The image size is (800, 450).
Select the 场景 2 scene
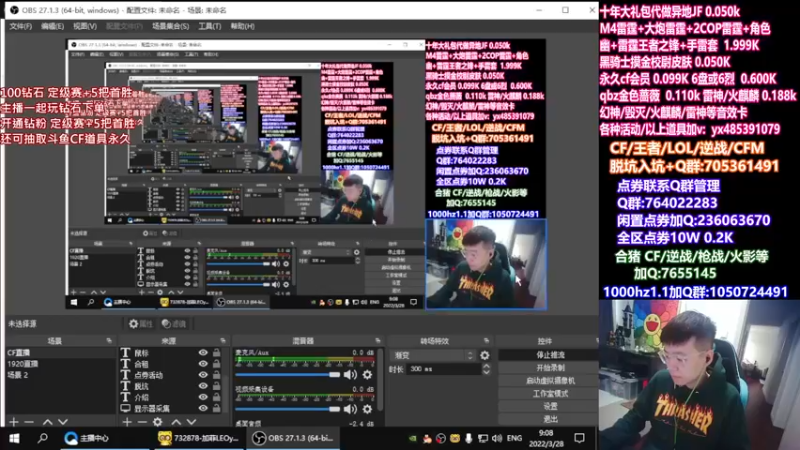60,375
